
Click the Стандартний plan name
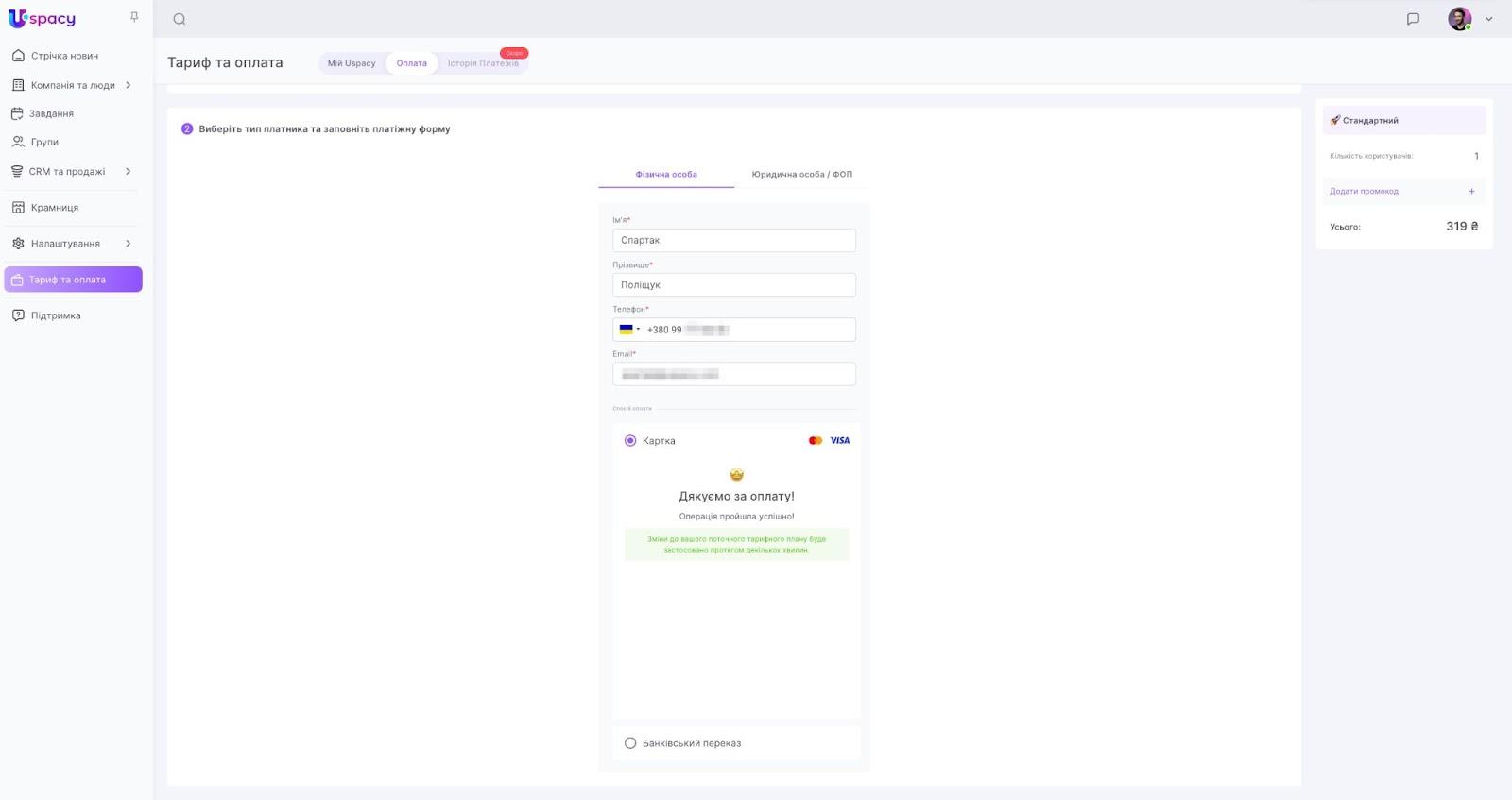pos(1370,121)
